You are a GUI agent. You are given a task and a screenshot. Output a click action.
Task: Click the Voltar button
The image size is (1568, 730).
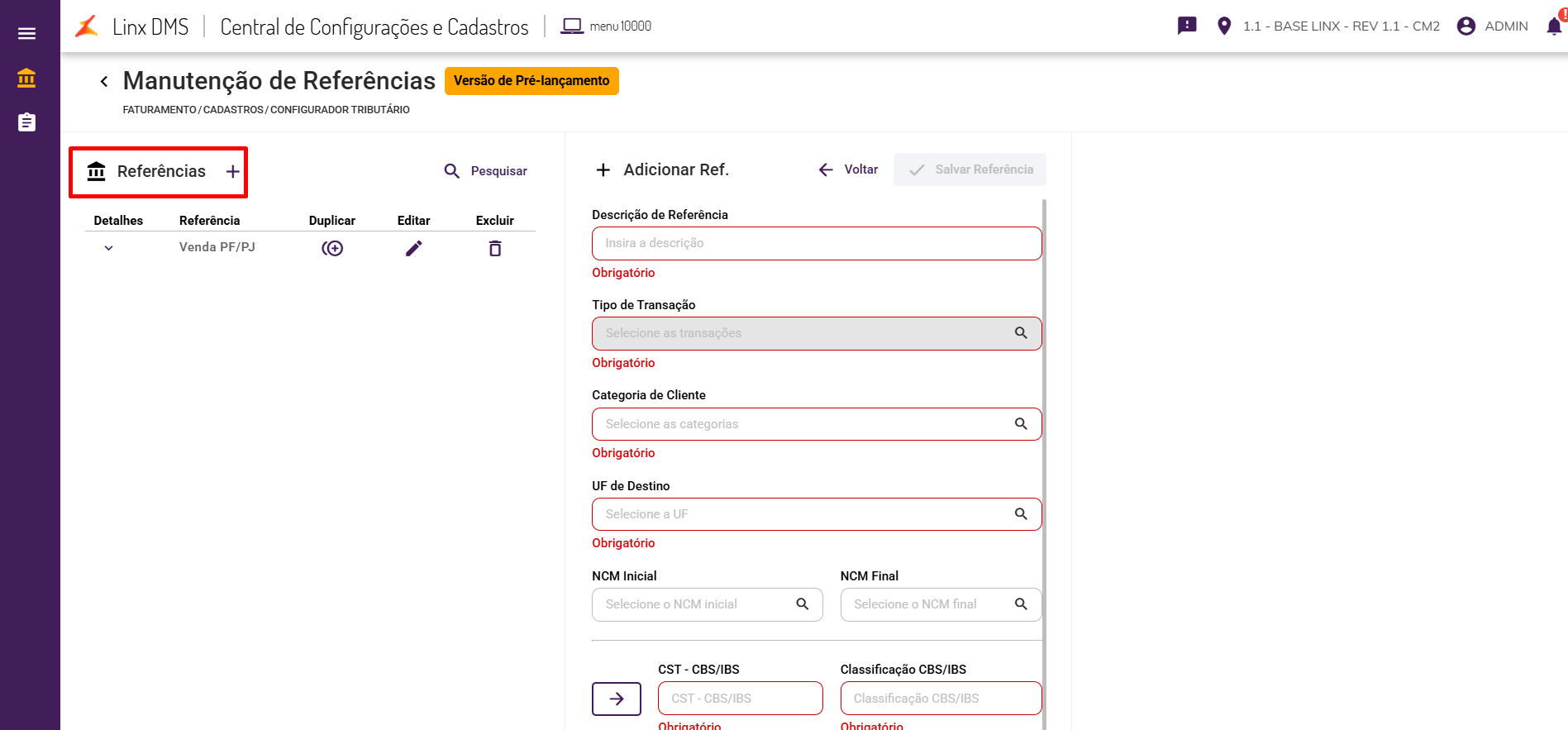point(848,169)
